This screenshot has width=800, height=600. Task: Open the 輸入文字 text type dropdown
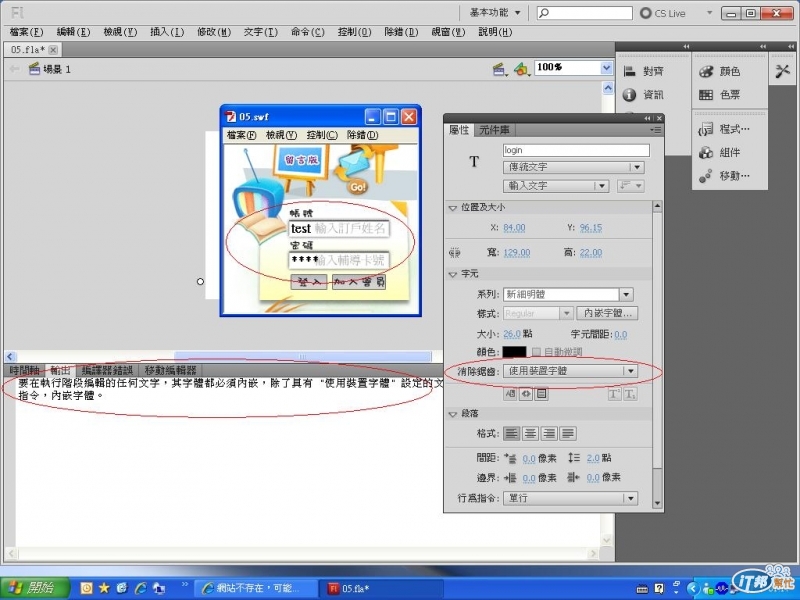pos(556,186)
